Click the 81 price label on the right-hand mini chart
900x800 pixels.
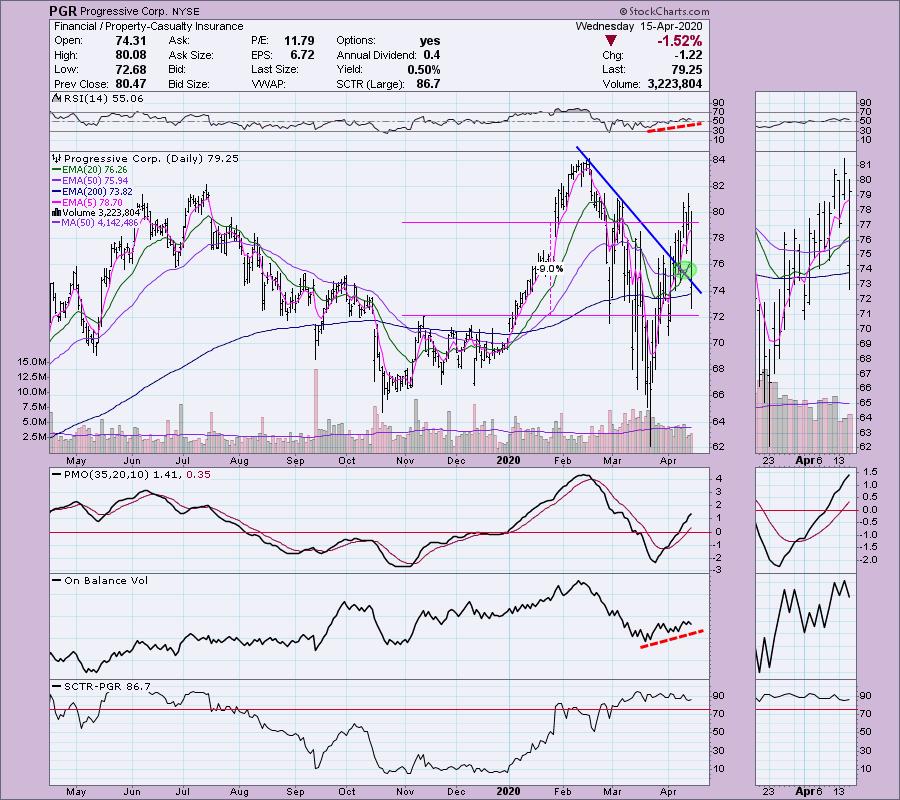(866, 165)
